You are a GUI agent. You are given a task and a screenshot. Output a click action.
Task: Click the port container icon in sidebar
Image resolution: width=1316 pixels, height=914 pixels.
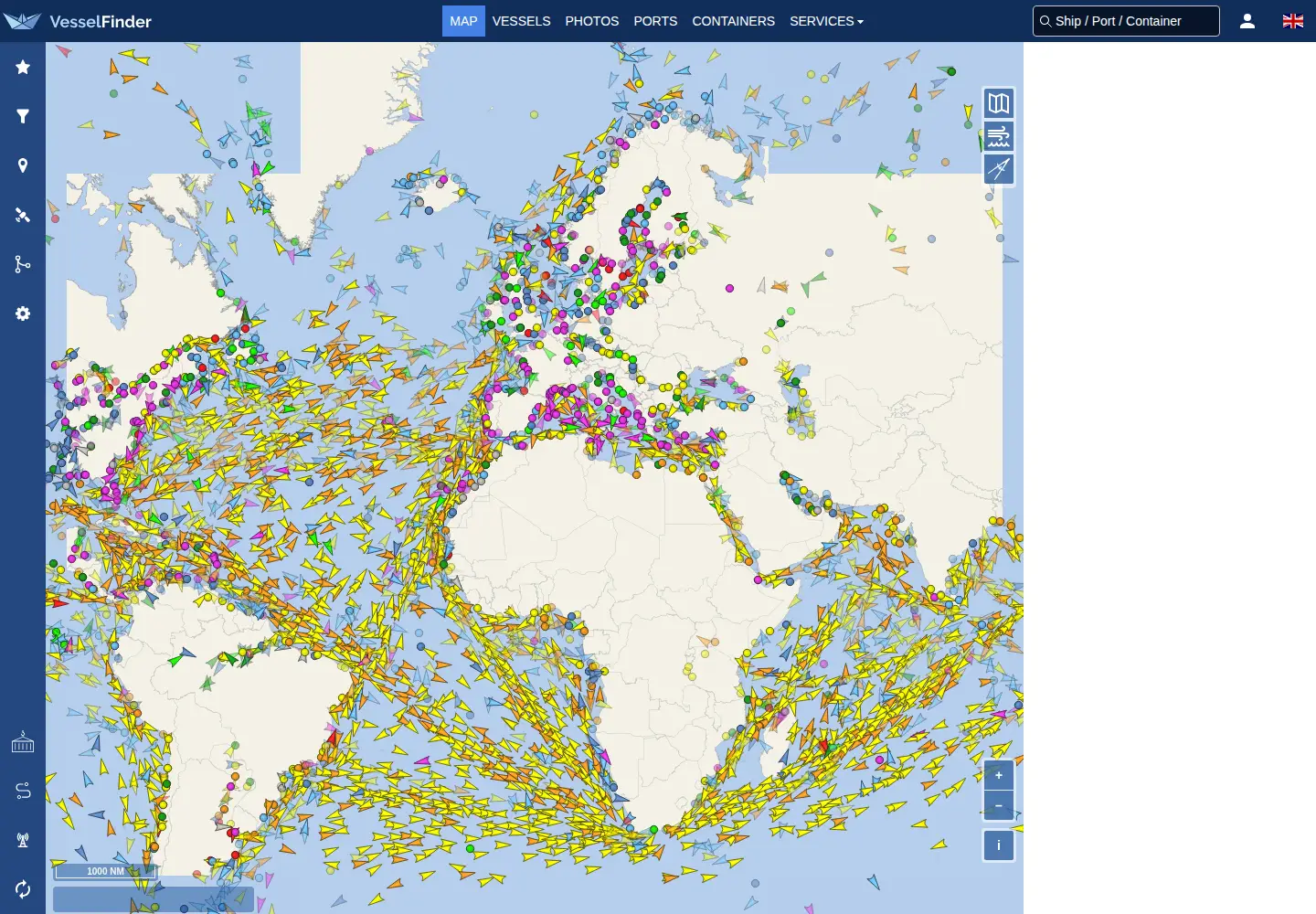click(23, 741)
